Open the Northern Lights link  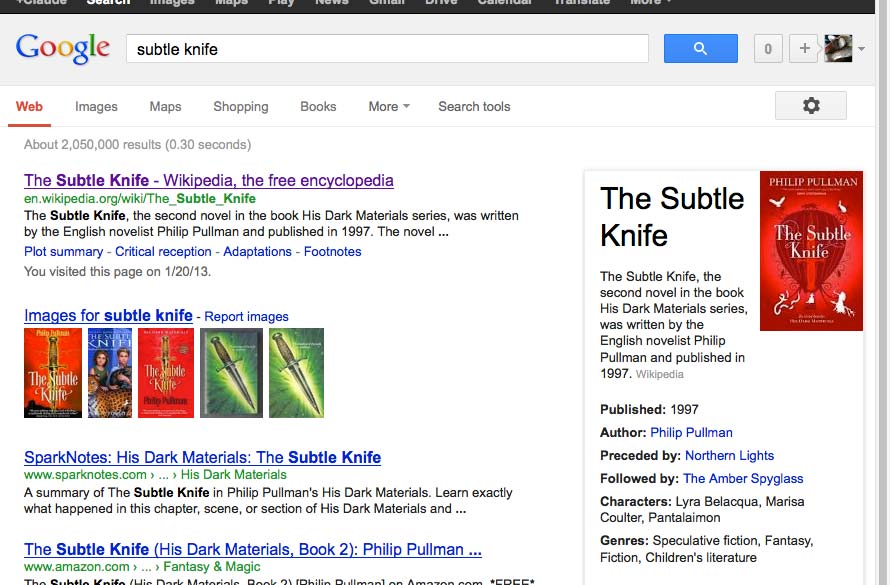(x=729, y=456)
